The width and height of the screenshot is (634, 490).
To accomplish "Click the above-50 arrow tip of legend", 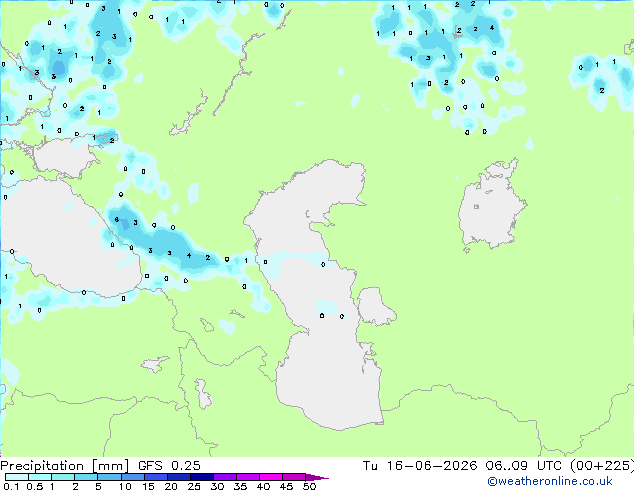I will pos(317,478).
